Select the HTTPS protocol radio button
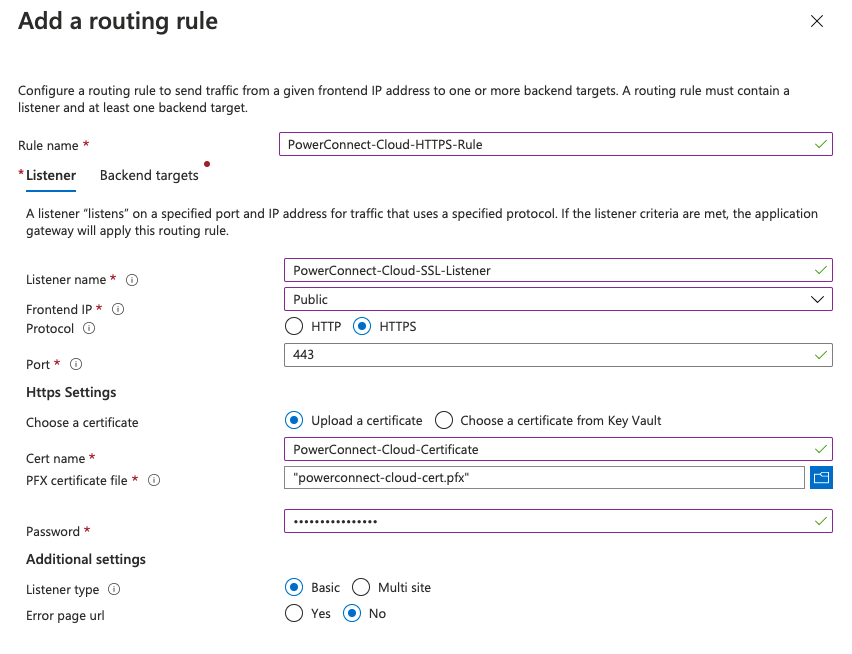852x654 pixels. [362, 326]
